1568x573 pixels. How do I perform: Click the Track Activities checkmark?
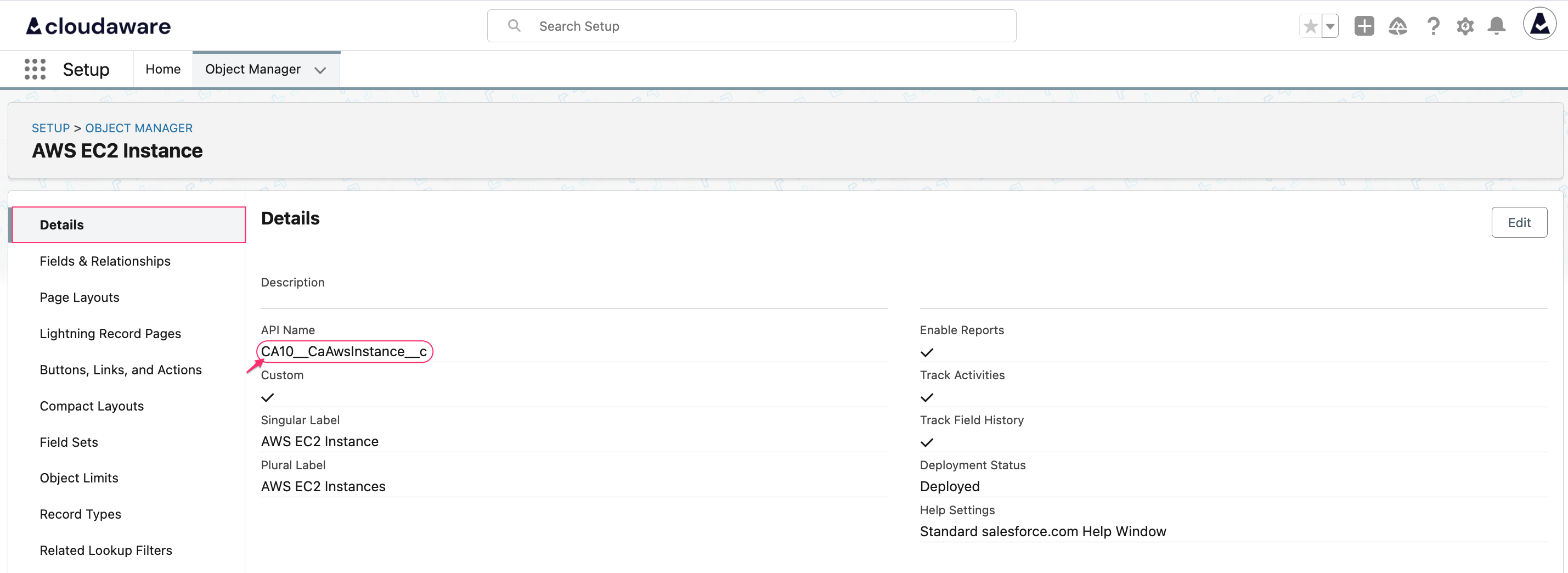[927, 397]
